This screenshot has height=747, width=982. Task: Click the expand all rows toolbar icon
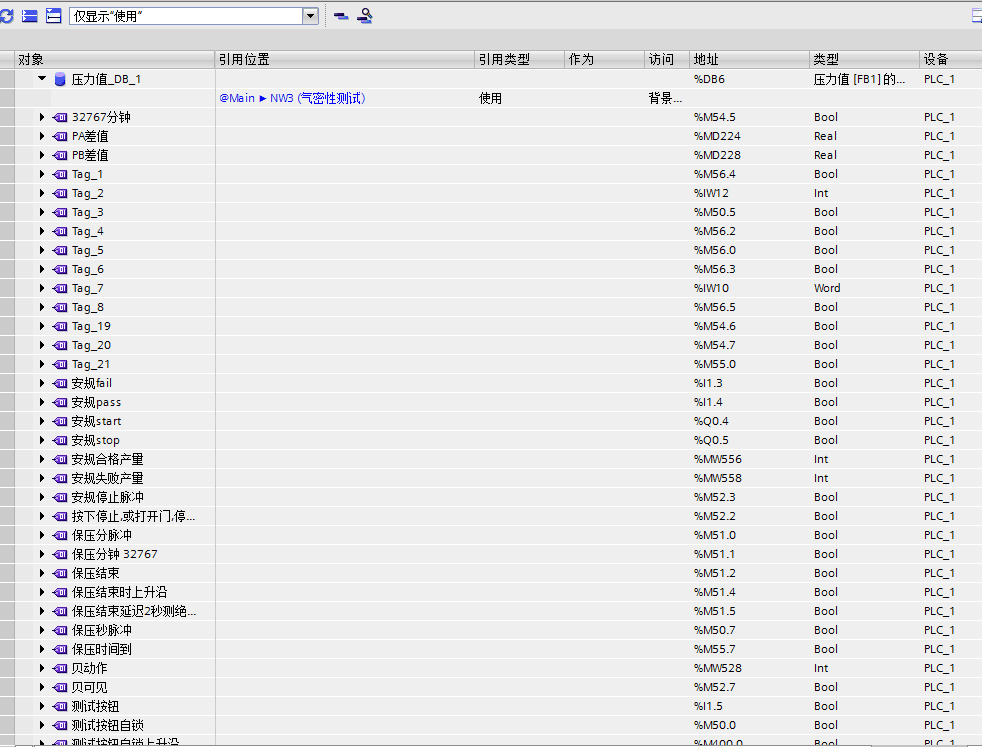[x=29, y=16]
